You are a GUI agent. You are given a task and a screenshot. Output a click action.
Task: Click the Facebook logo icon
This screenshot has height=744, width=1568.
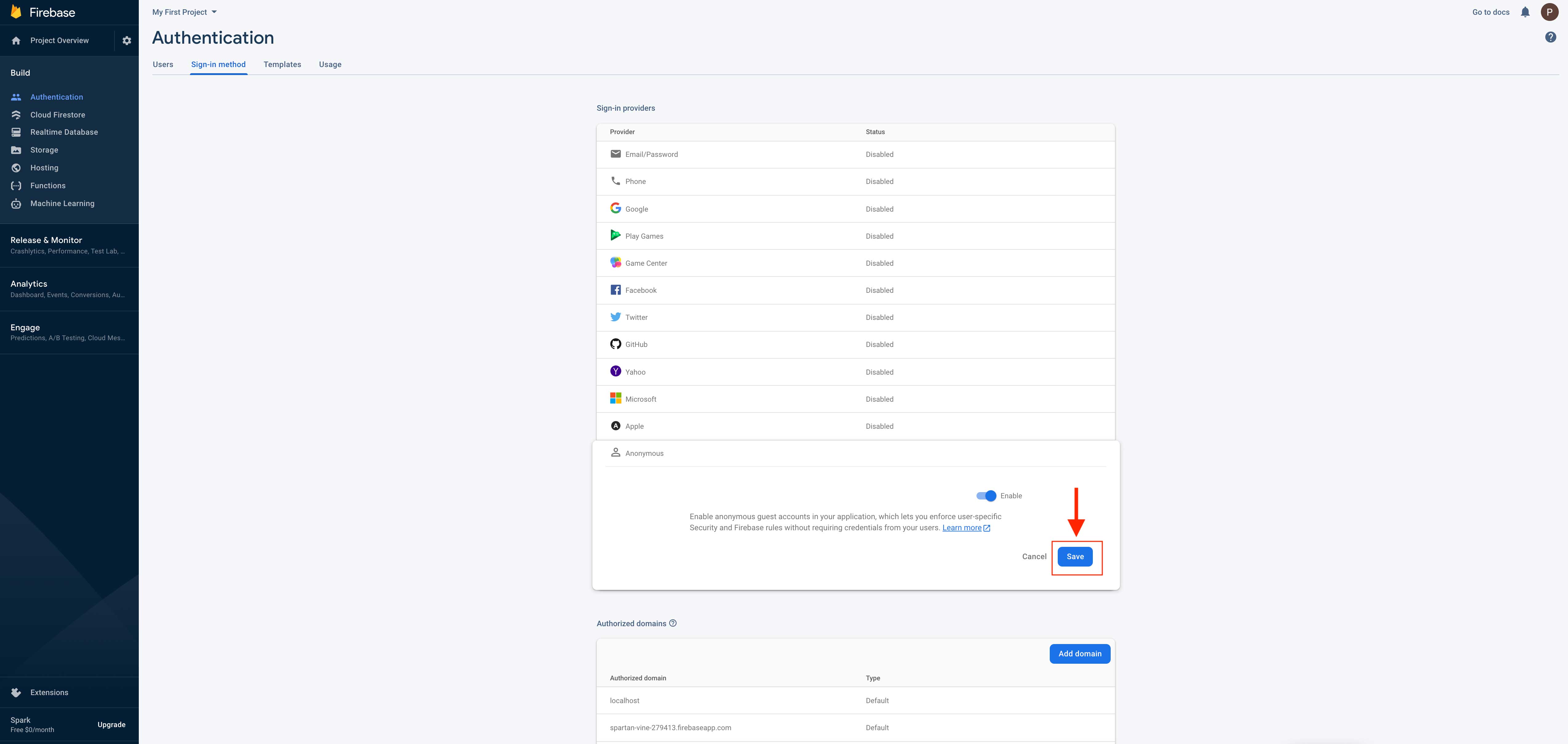[616, 290]
